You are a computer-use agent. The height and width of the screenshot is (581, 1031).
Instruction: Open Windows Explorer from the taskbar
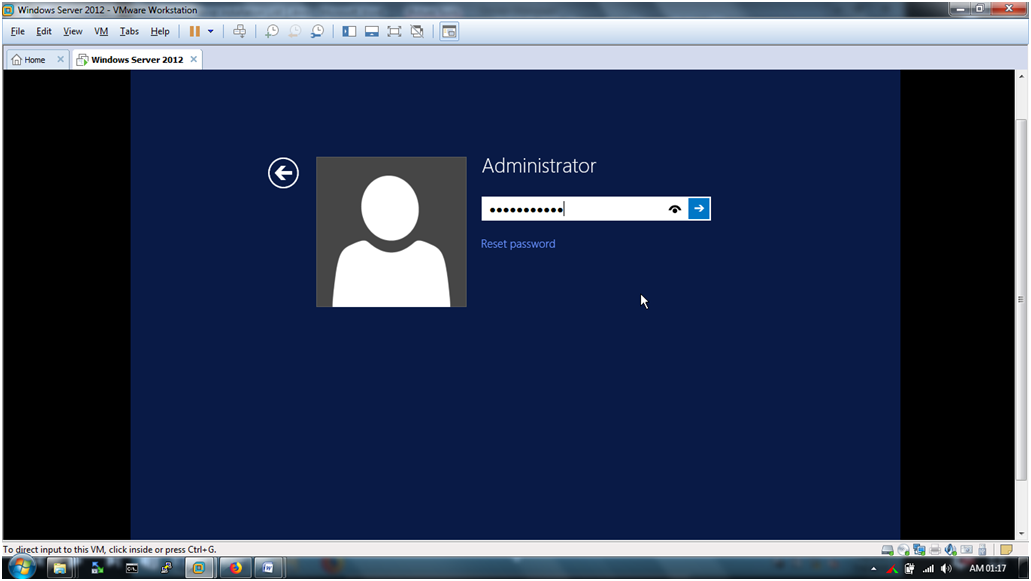click(60, 568)
